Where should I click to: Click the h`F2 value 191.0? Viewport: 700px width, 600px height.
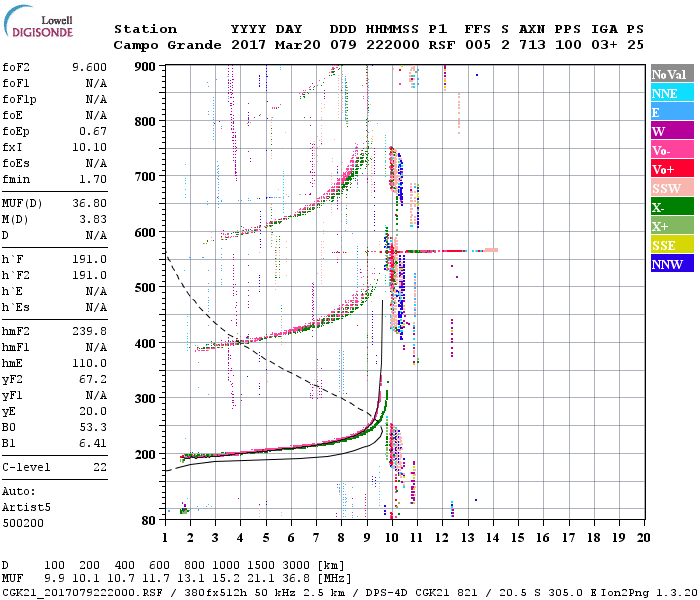(x=89, y=275)
